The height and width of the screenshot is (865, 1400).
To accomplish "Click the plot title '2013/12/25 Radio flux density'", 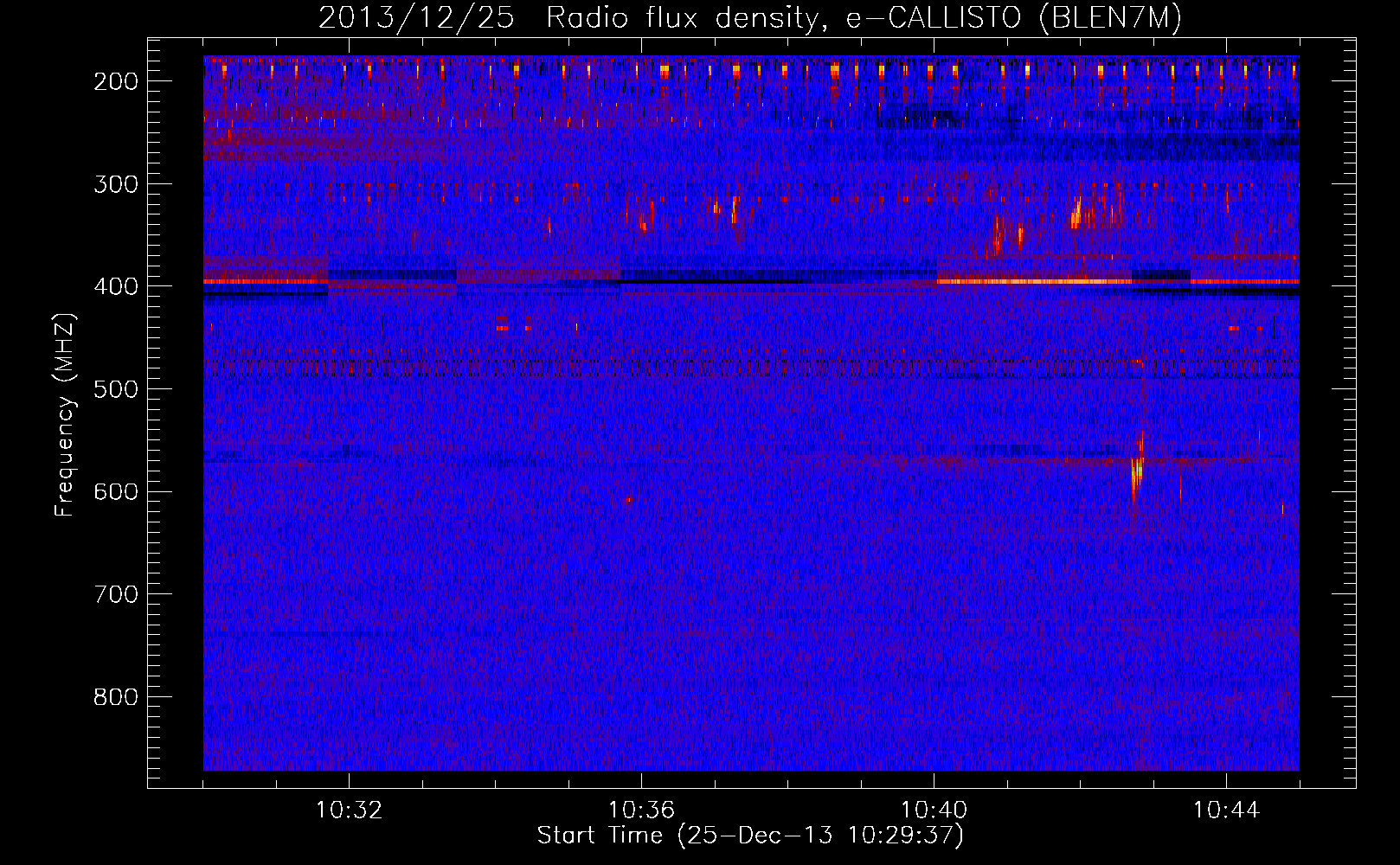I will click(x=750, y=17).
